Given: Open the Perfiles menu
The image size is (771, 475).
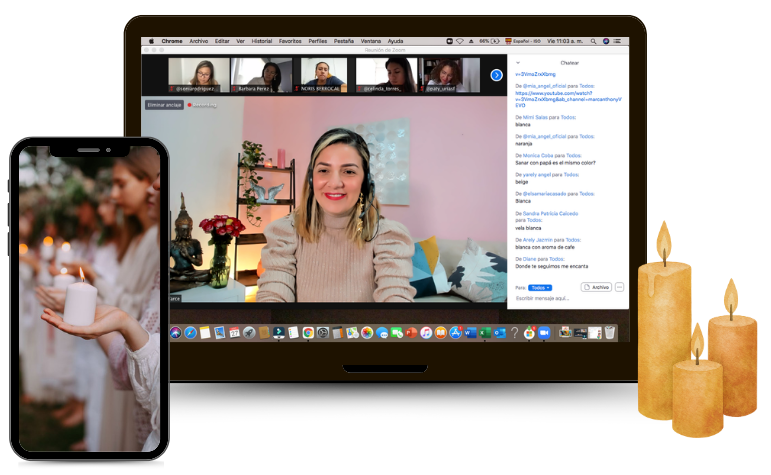Looking at the screenshot, I should point(318,41).
